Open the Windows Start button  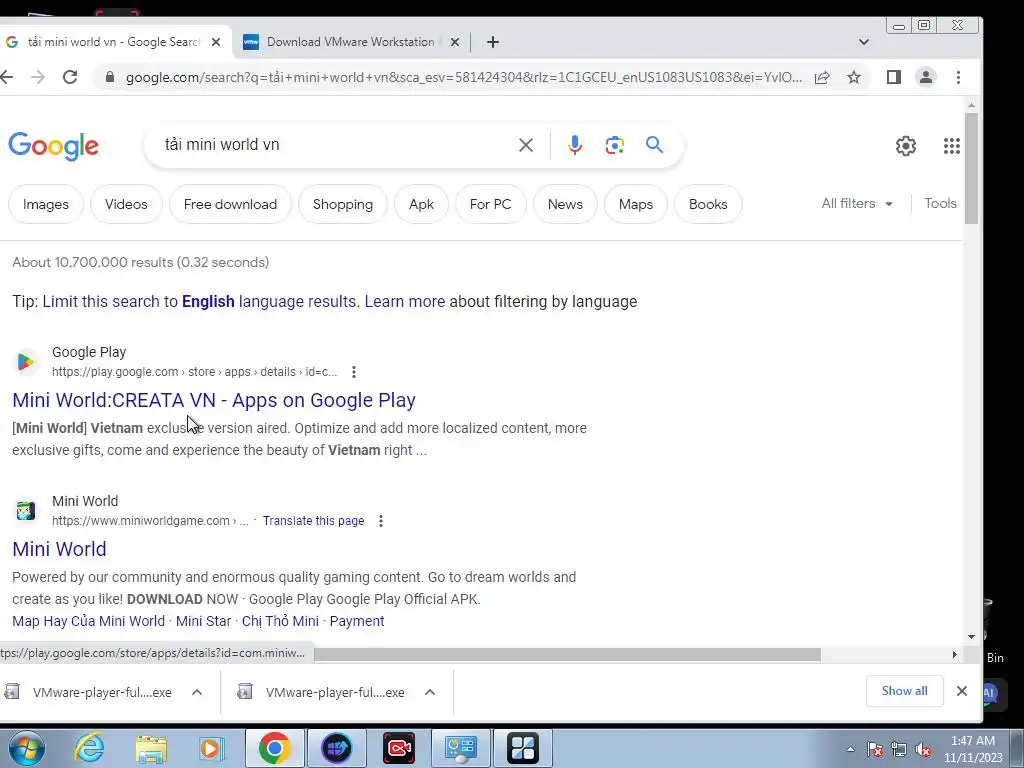click(x=27, y=748)
